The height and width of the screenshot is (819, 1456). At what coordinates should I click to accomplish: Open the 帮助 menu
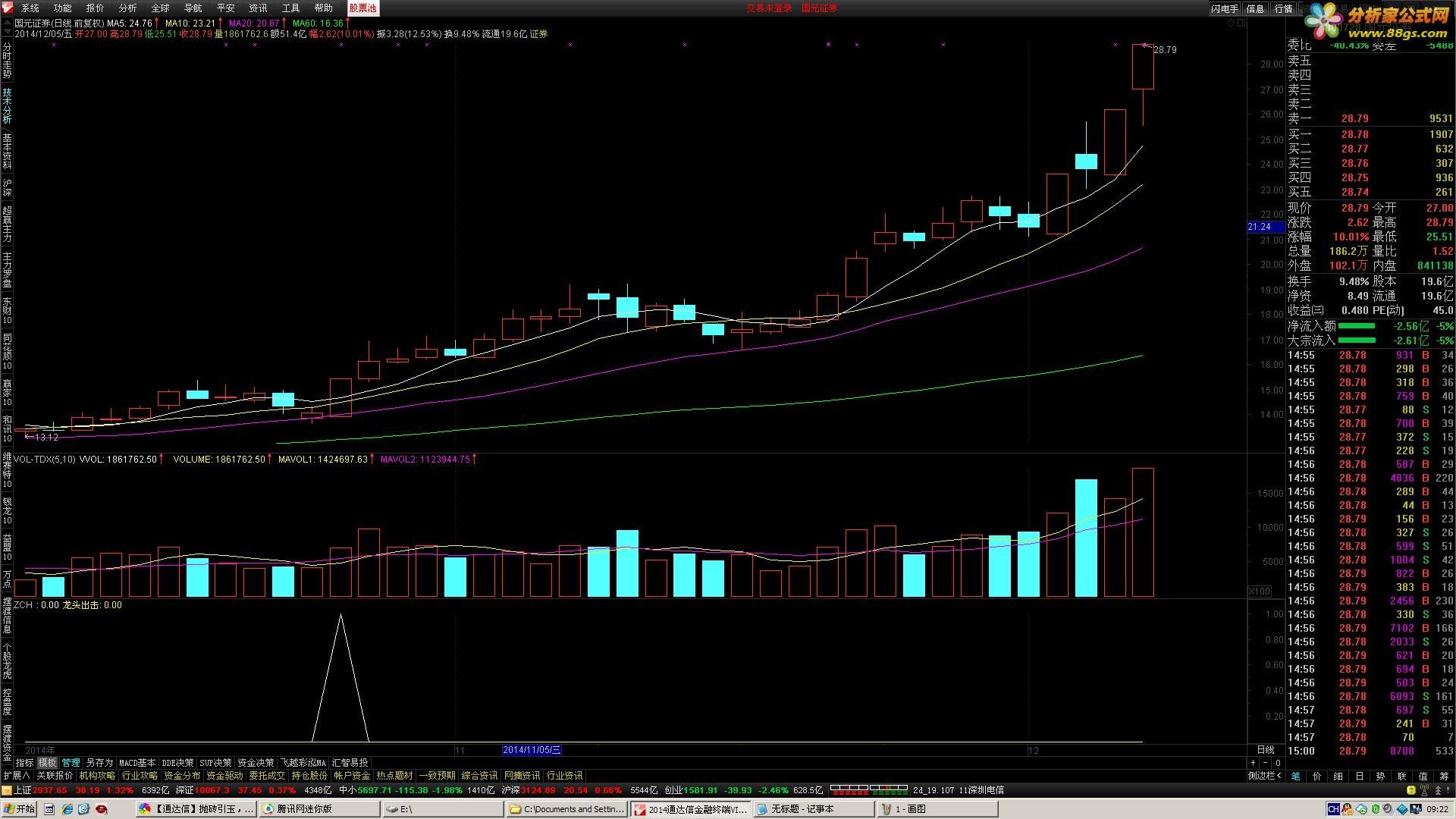pos(323,8)
